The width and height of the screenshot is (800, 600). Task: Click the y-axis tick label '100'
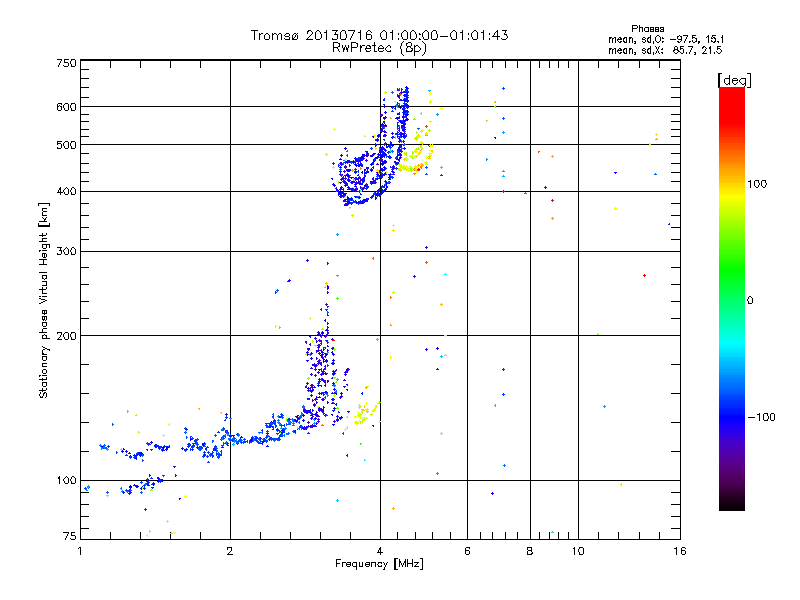click(x=66, y=481)
